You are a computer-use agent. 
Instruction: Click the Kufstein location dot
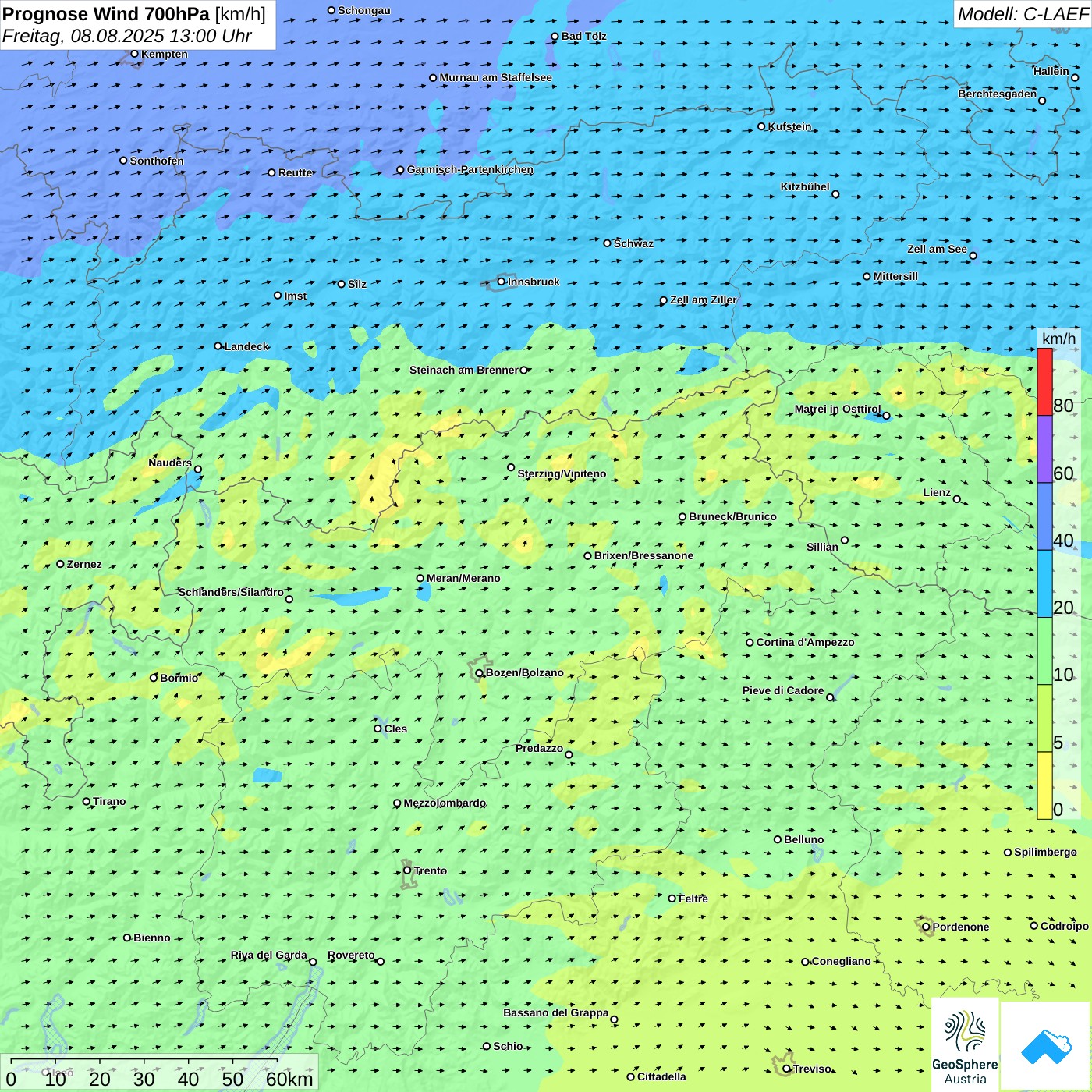762,126
